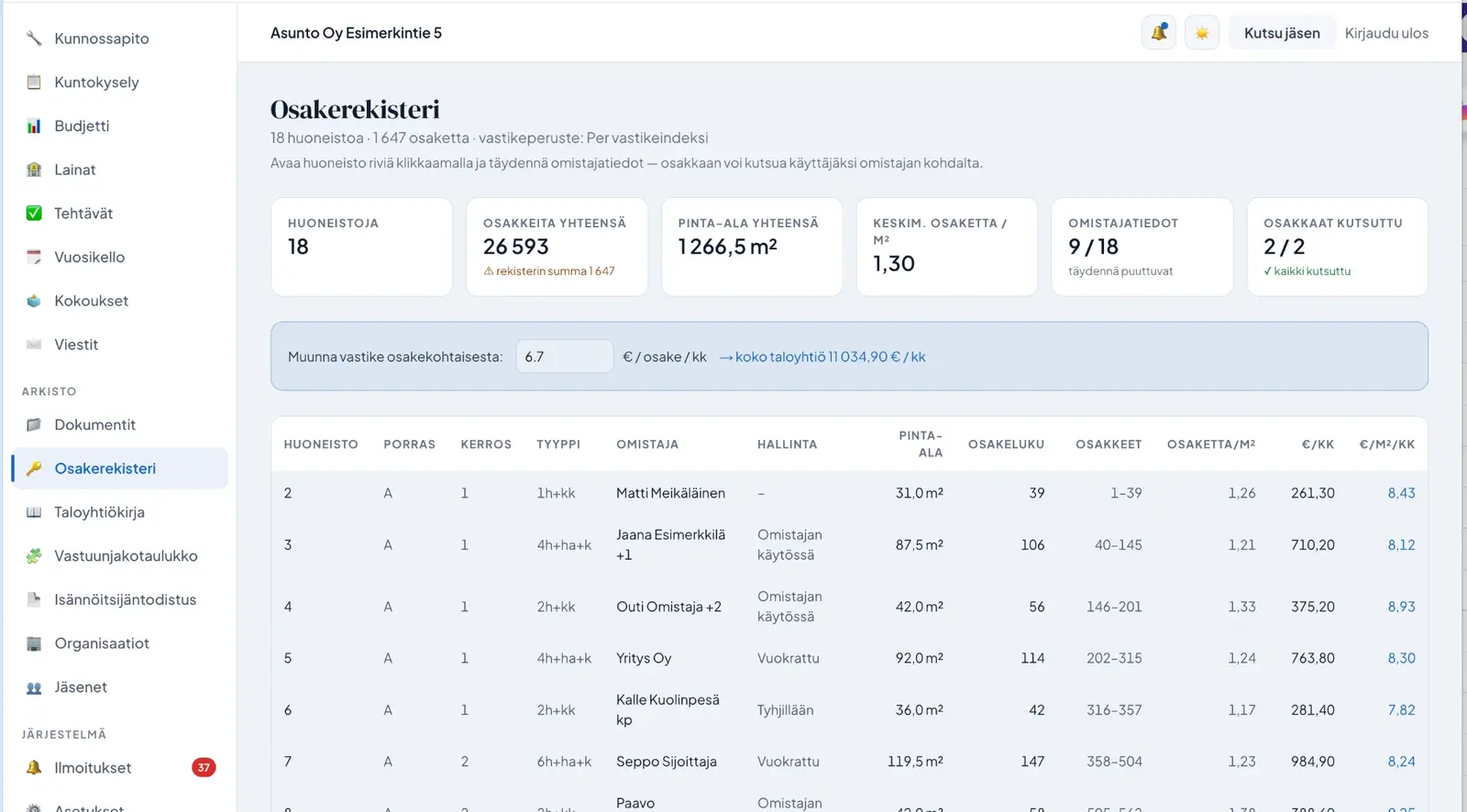Select Jäsenet in the sidebar
1467x812 pixels.
pos(119,687)
